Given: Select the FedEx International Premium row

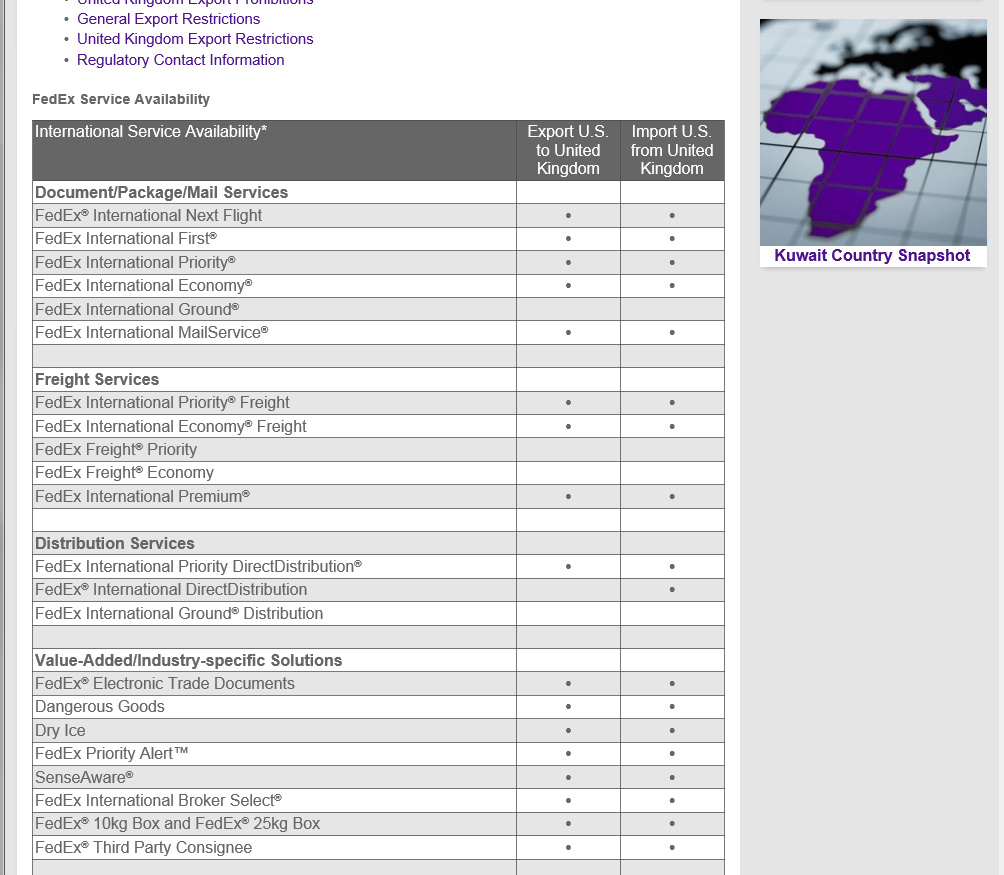Looking at the screenshot, I should [378, 497].
